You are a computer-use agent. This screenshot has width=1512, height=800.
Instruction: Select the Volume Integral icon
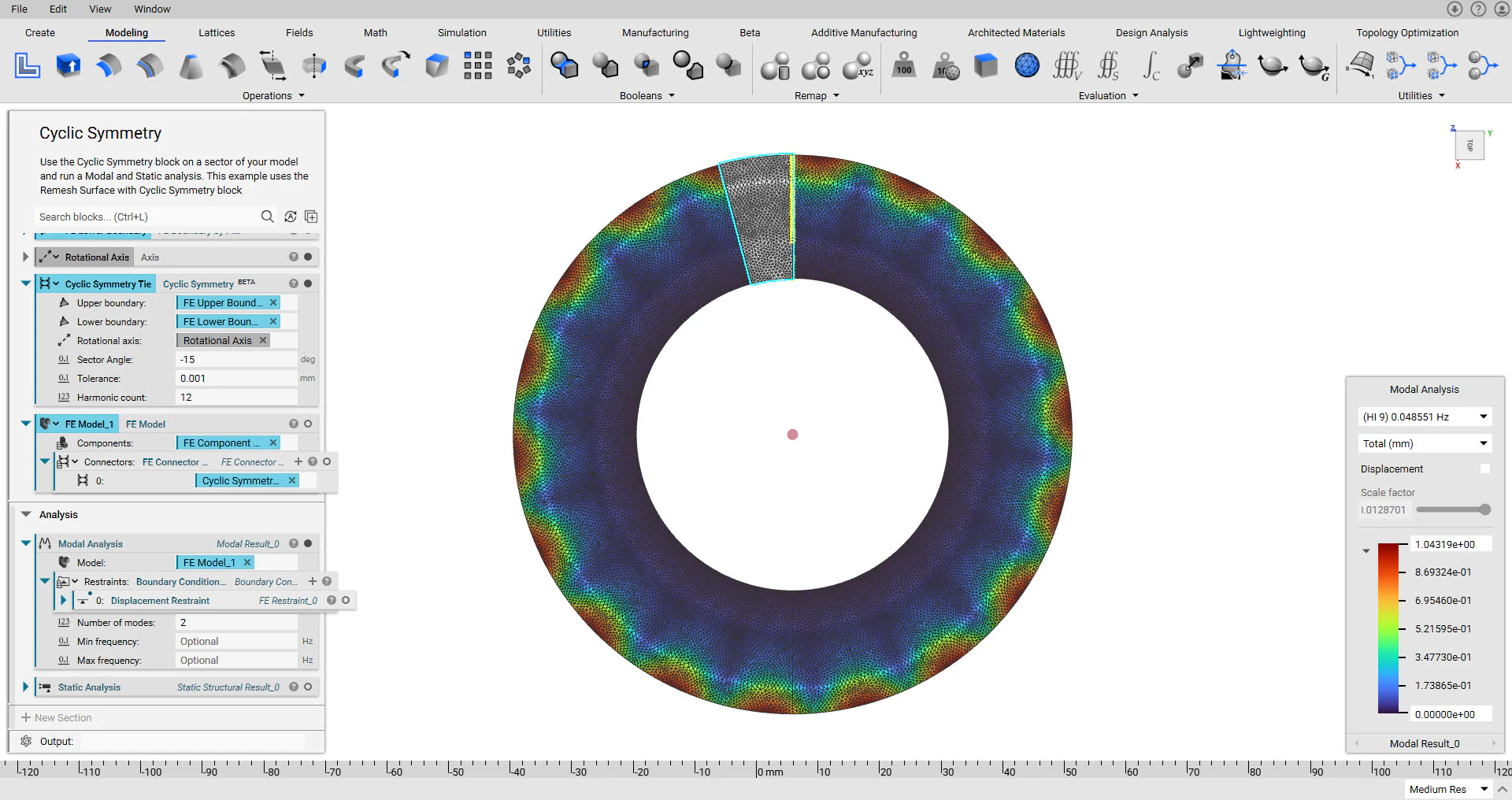pyautogui.click(x=1067, y=65)
